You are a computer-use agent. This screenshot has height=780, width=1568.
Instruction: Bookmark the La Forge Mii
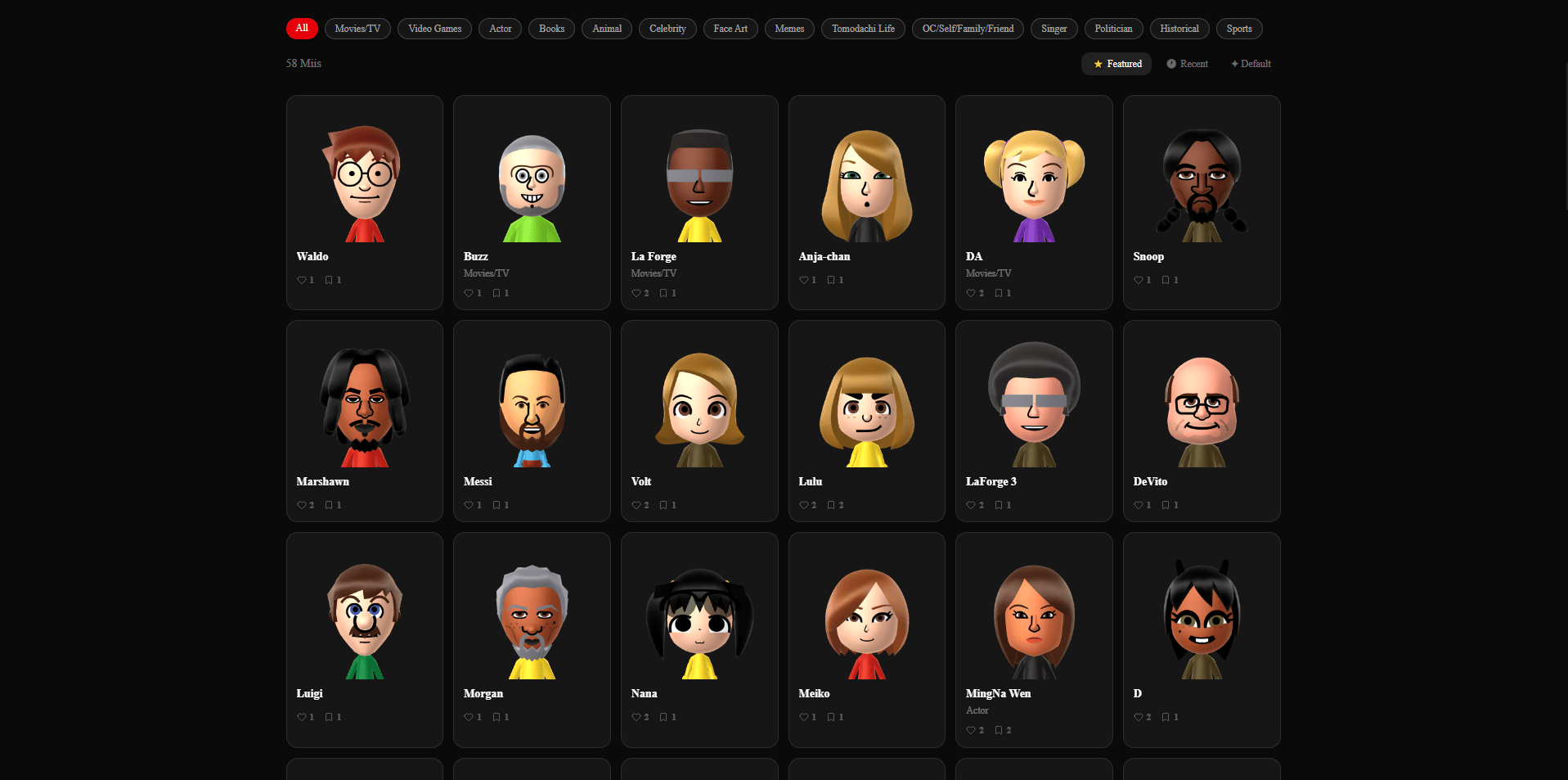coord(663,293)
